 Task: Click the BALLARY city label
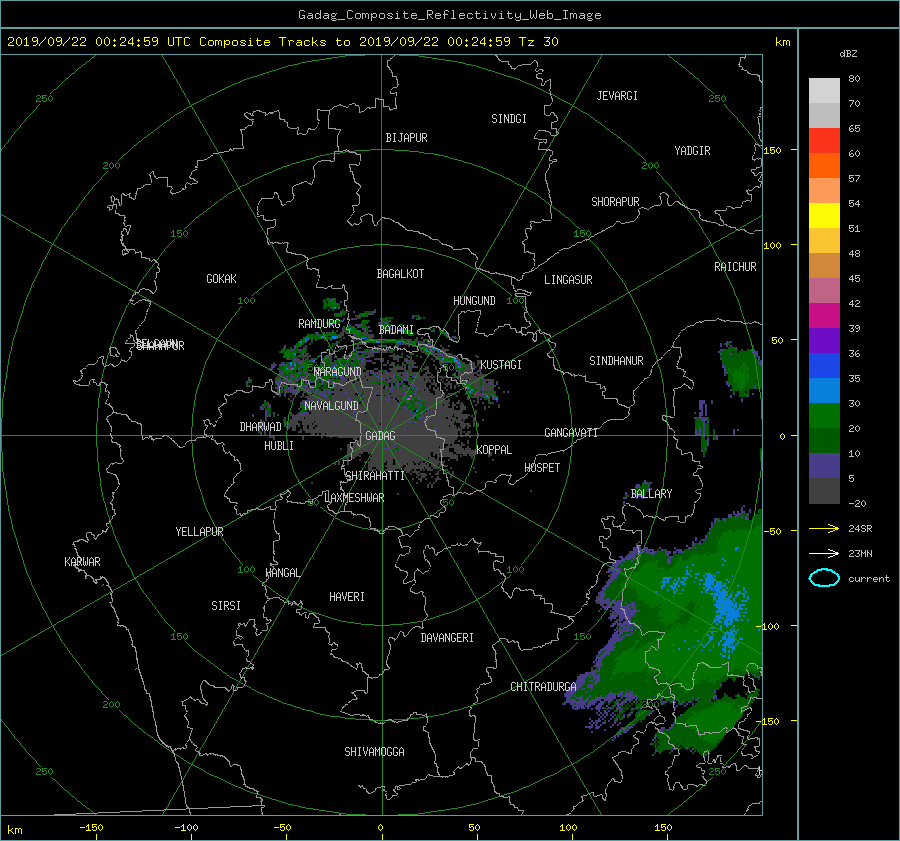[651, 494]
